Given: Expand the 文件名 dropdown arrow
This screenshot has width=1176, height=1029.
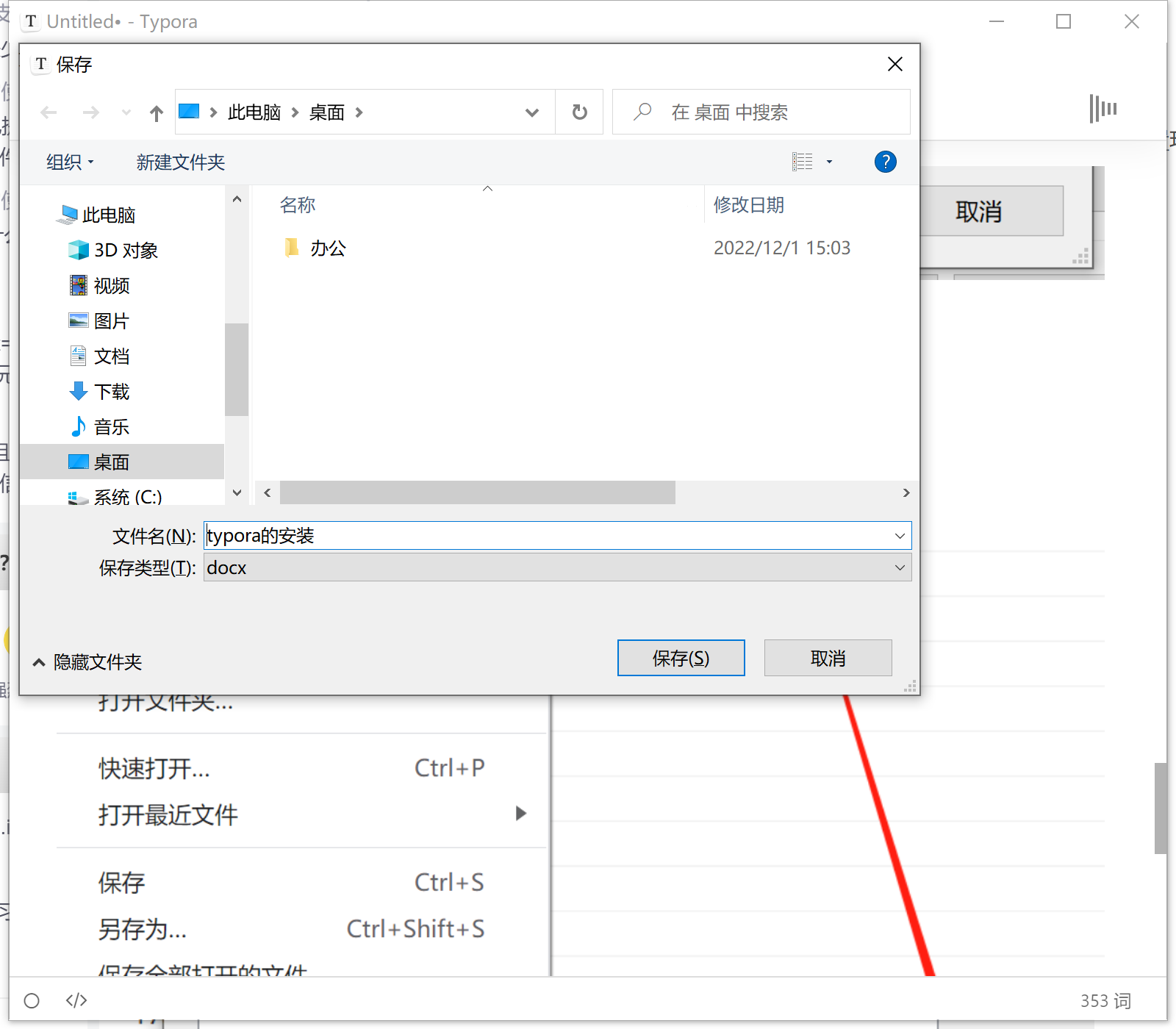Looking at the screenshot, I should tap(900, 536).
